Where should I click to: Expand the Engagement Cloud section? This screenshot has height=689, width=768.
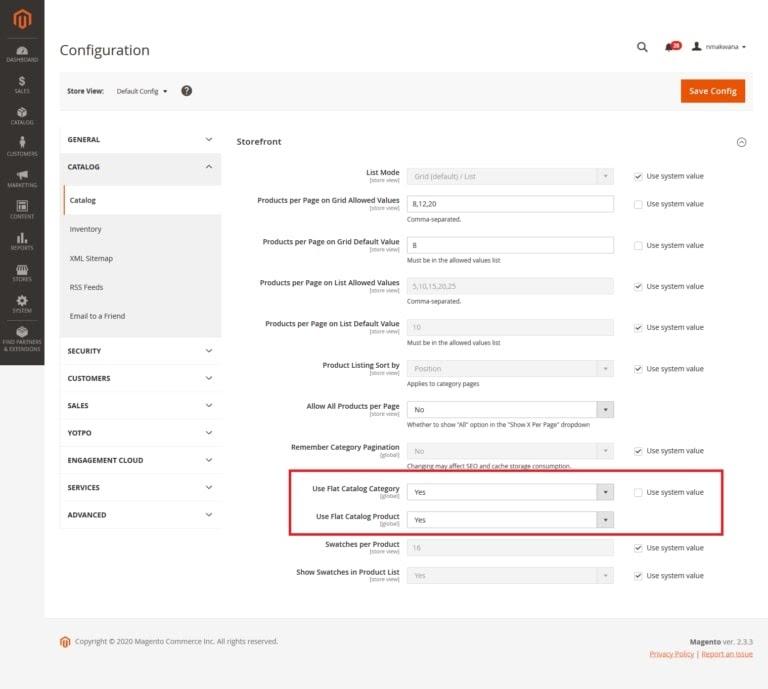140,460
